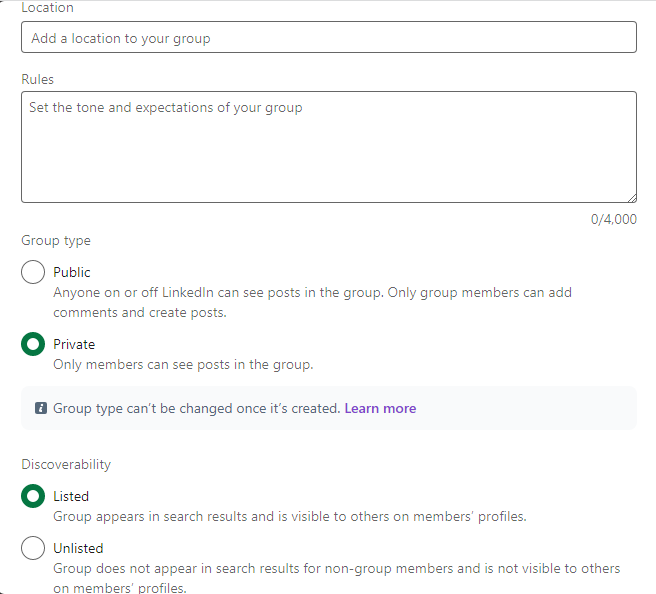Choose the Unlisted discoverability radio button
Screen dimensions: 656x594
(x=33, y=548)
